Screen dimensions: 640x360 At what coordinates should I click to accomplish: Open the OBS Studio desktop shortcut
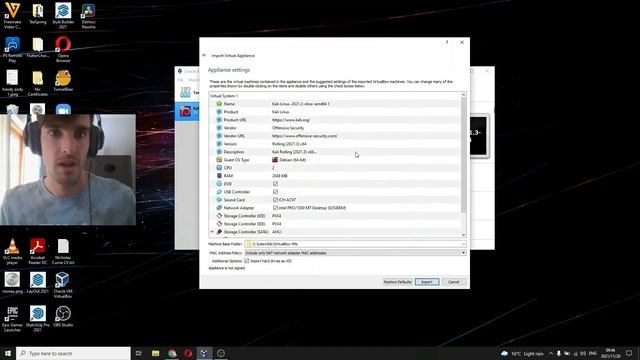tap(63, 317)
